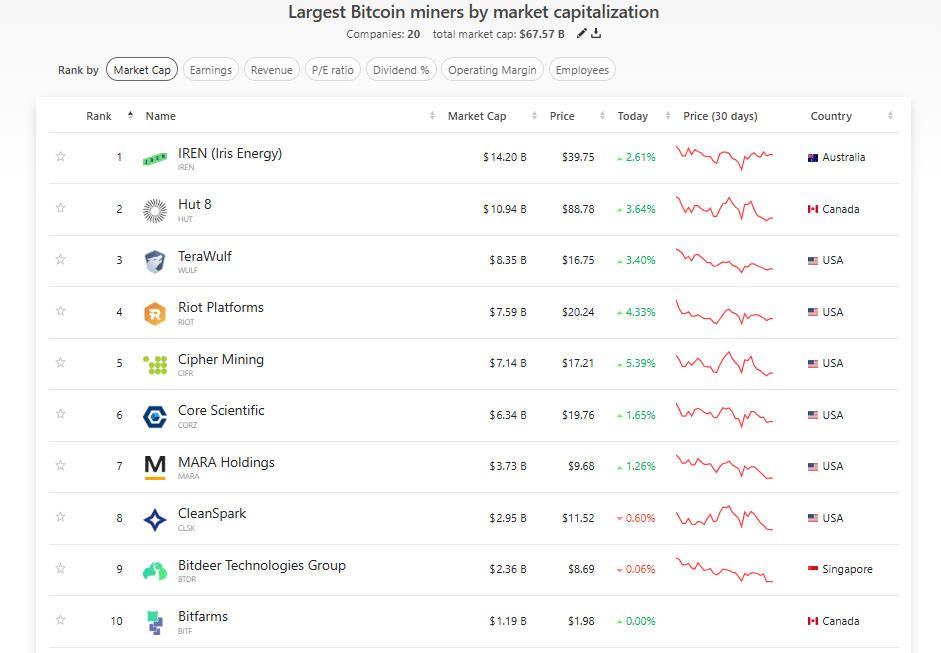Viewport: 941px width, 653px height.
Task: Open the MARA Holdings company link
Action: click(226, 462)
